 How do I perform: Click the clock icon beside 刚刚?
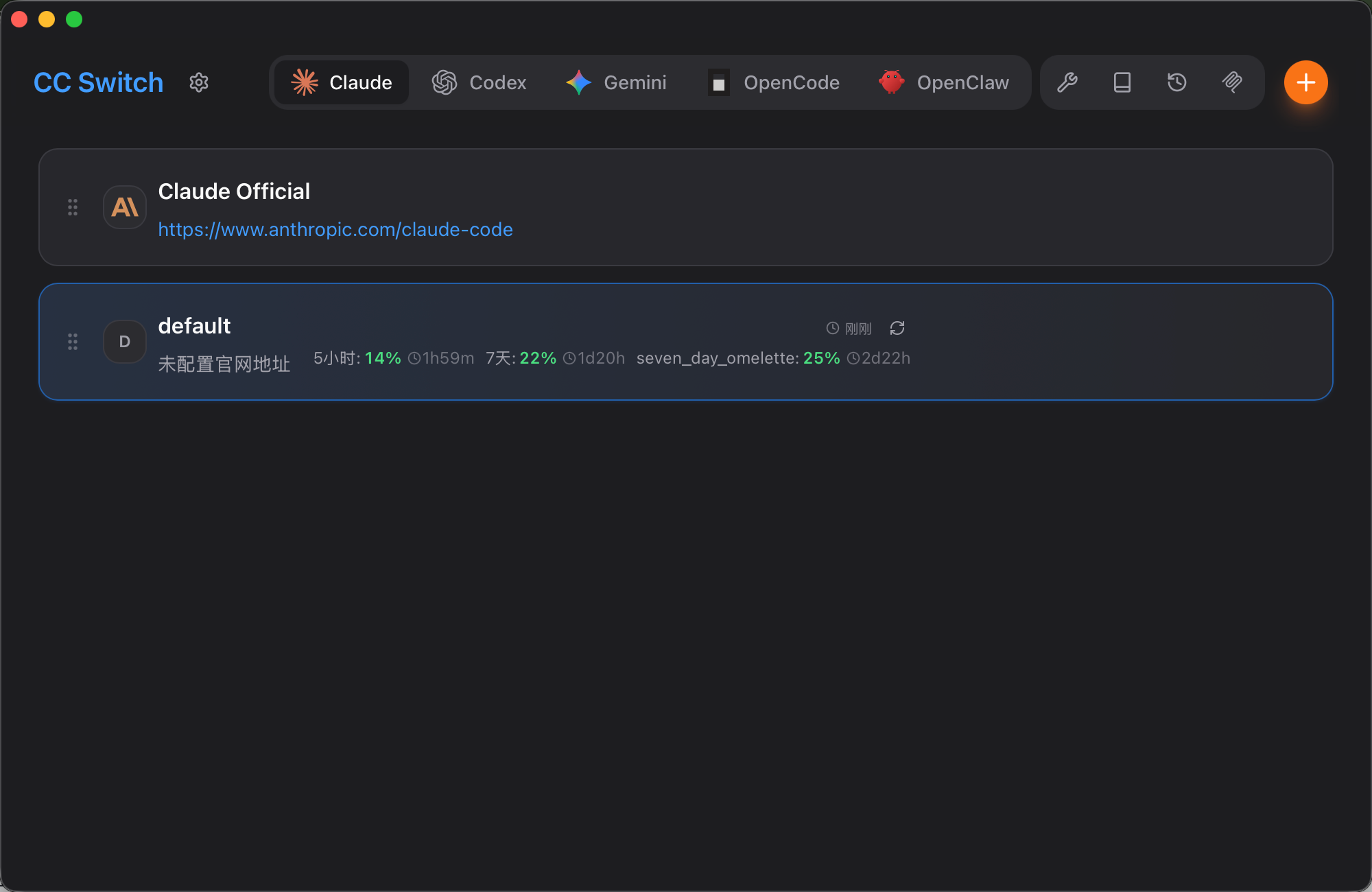pos(833,328)
